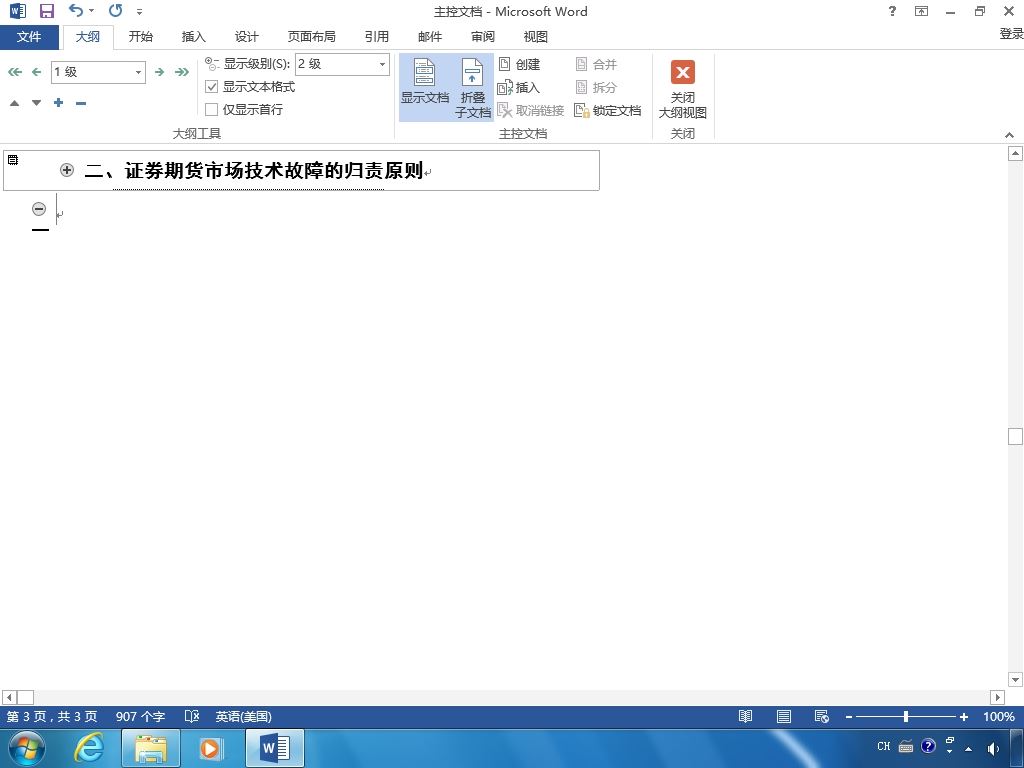Open the Windows Start menu

tap(27, 748)
